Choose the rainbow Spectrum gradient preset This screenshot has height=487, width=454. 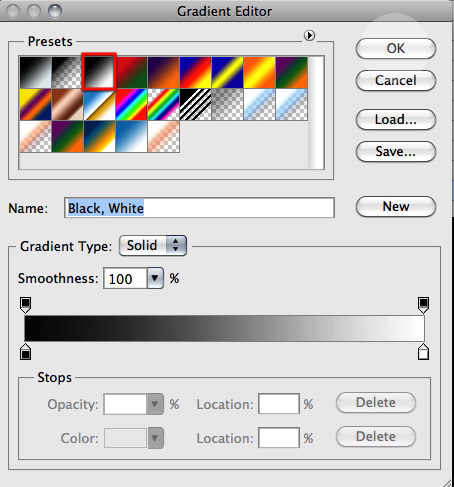(131, 105)
